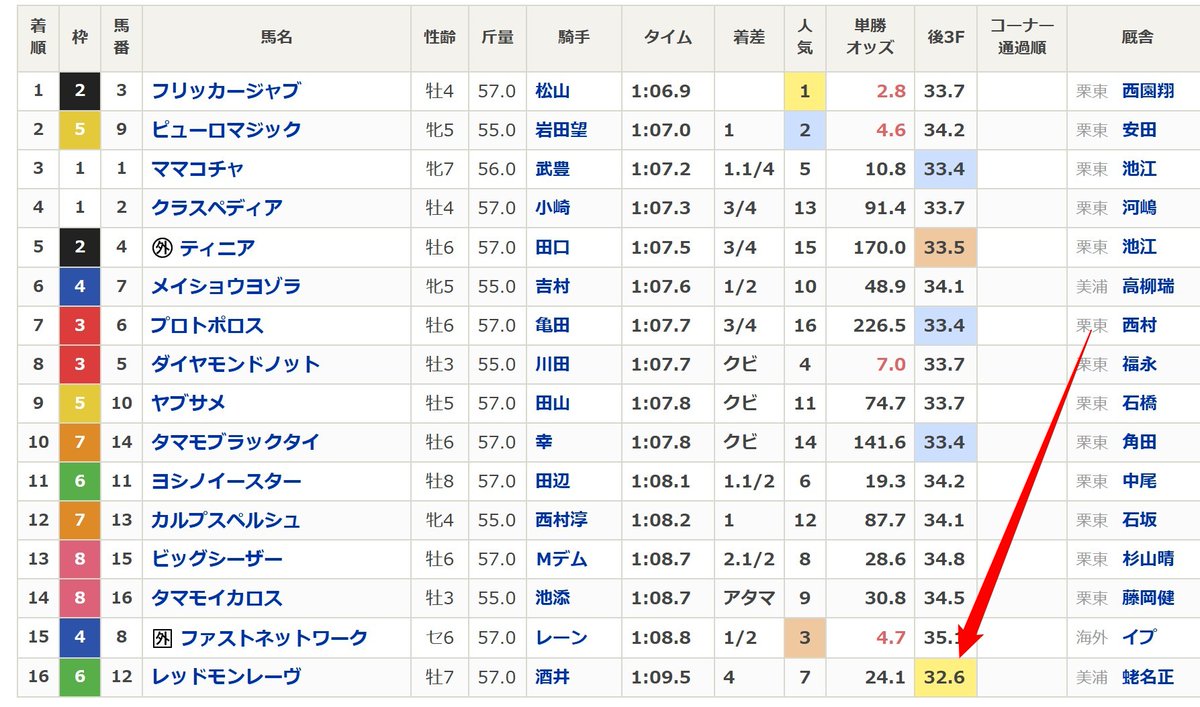
Task: Open horse link タマモブラックタイ
Action: 235,442
